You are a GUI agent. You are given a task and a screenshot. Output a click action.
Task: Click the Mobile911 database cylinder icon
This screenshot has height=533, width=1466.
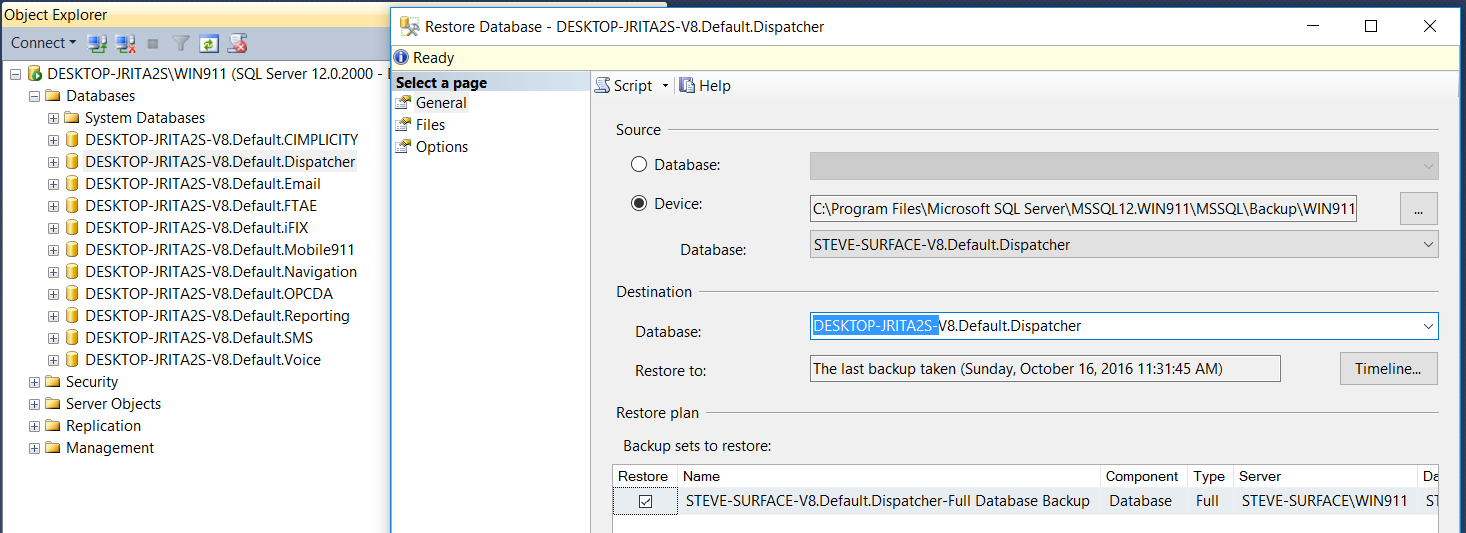click(x=72, y=250)
